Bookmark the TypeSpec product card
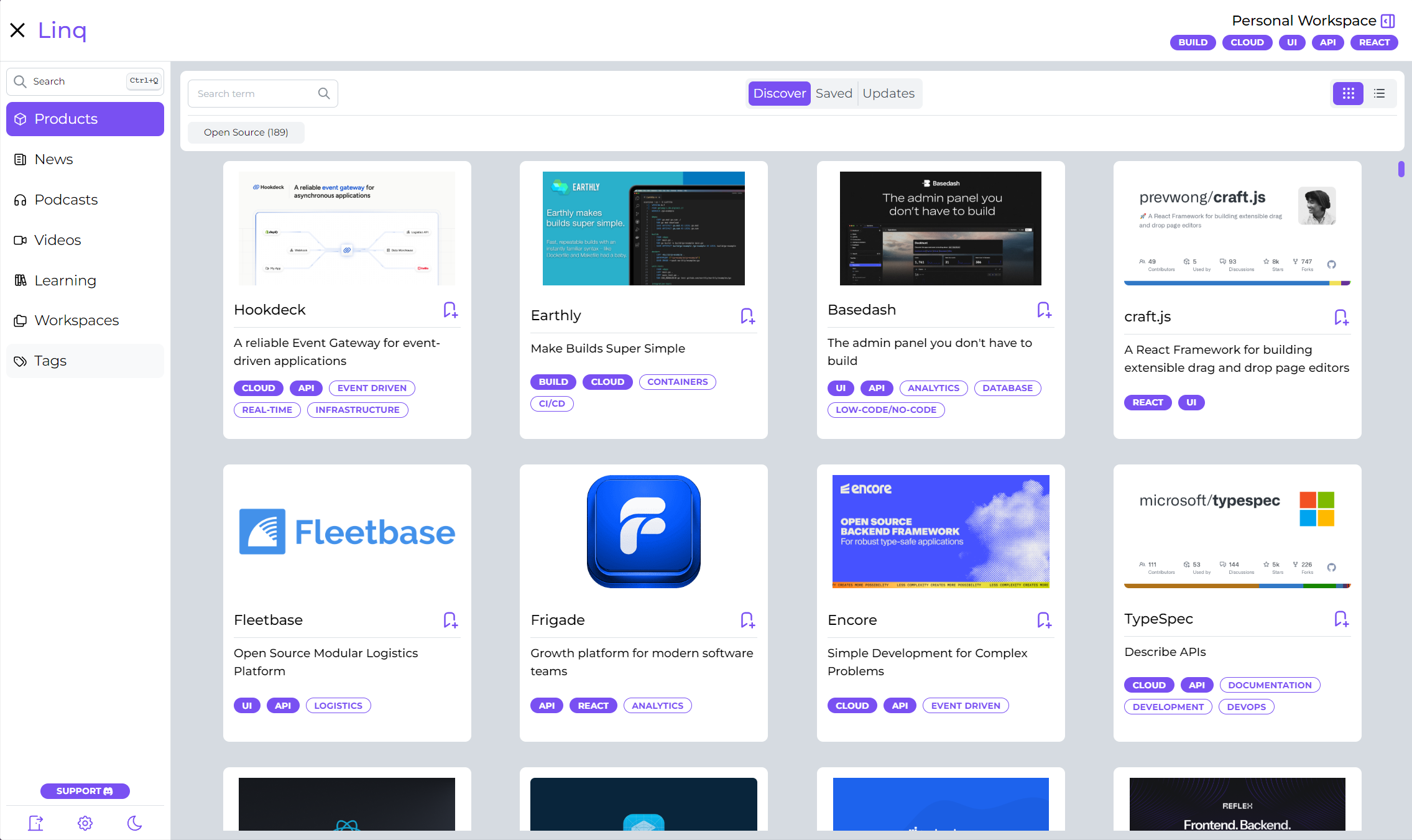 1341,619
